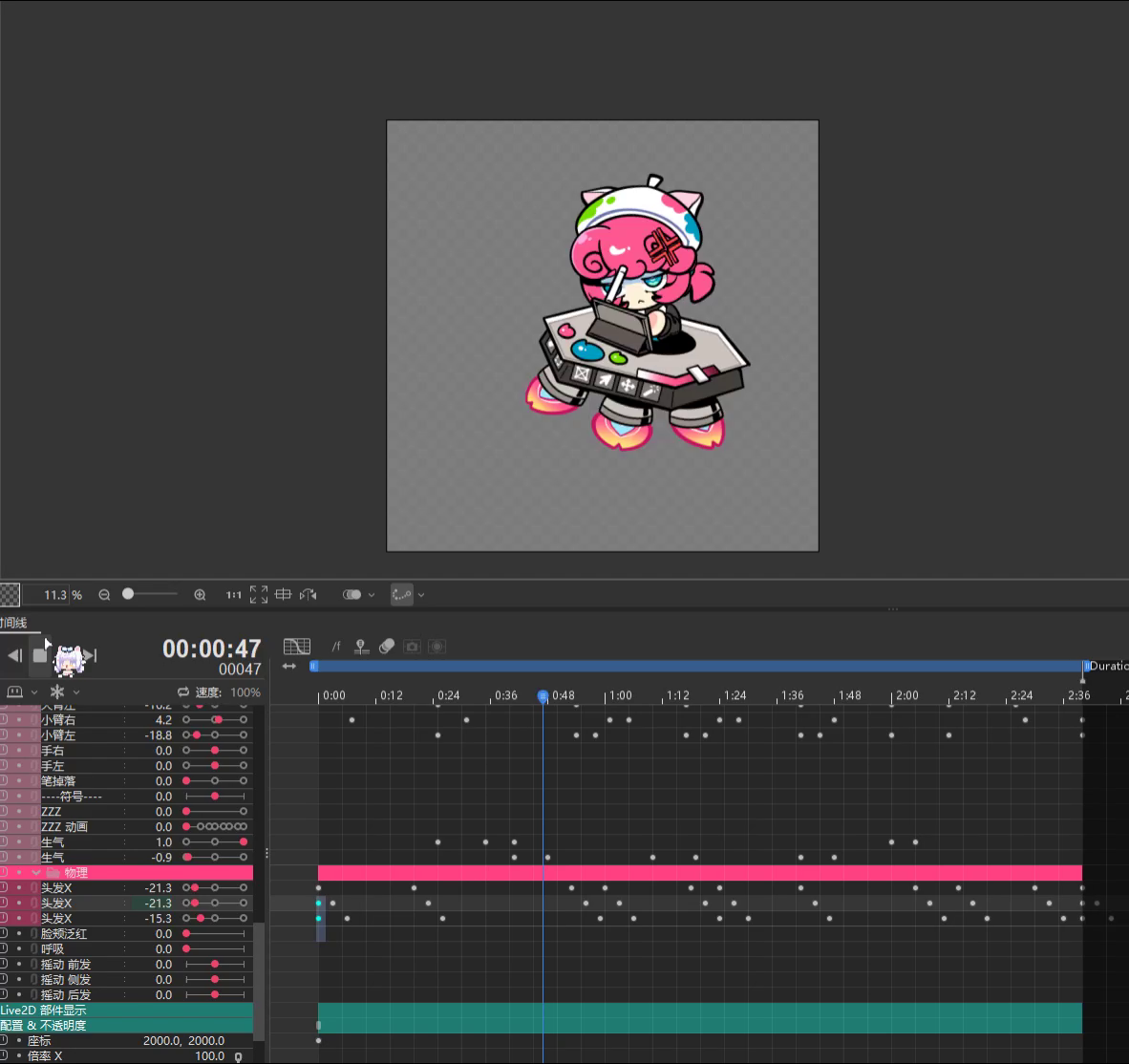The width and height of the screenshot is (1129, 1064).
Task: Click the canvas zoom slider handle
Action: click(128, 594)
